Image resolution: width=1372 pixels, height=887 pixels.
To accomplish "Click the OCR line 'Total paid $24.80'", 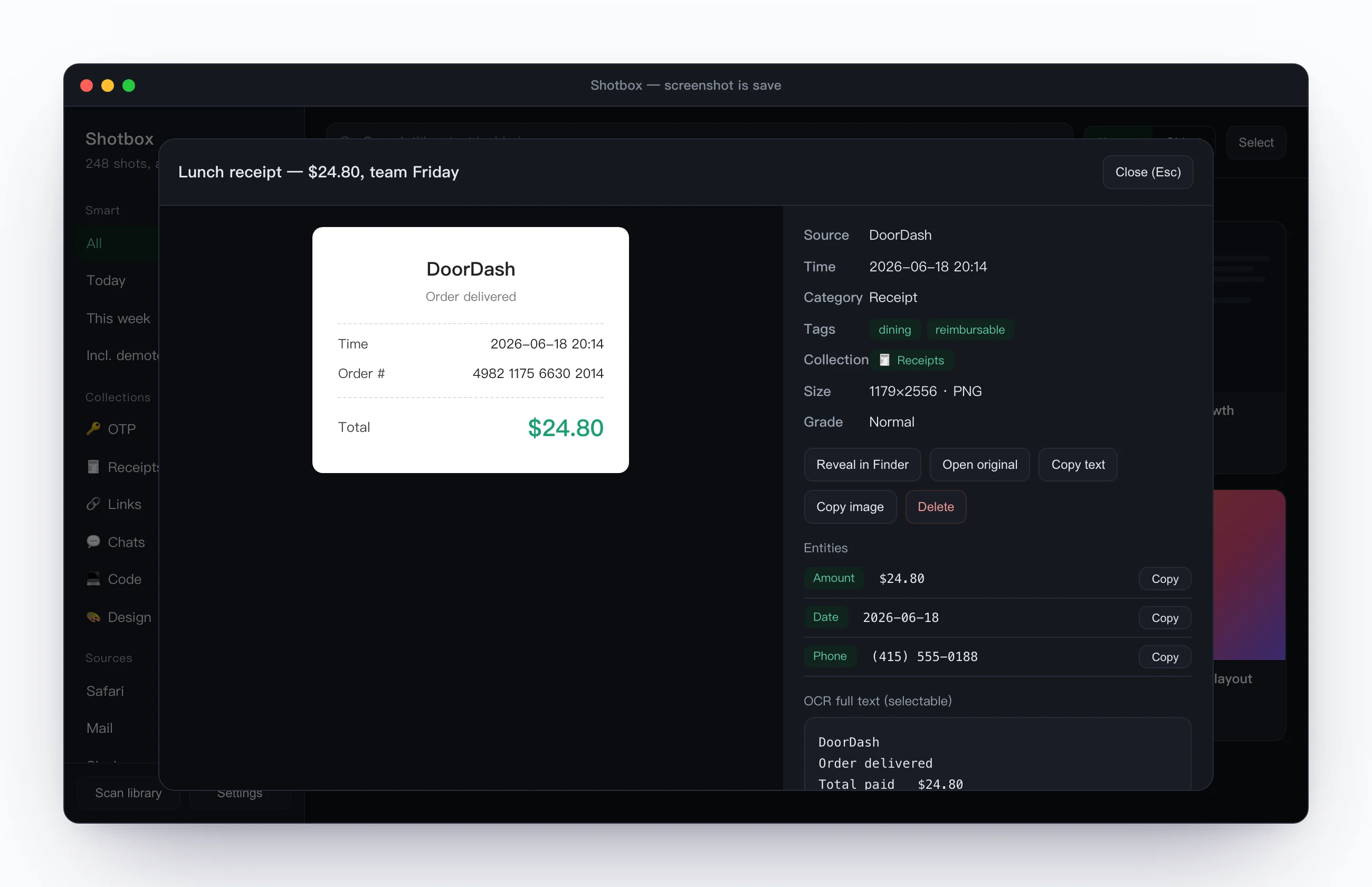I will [x=890, y=784].
